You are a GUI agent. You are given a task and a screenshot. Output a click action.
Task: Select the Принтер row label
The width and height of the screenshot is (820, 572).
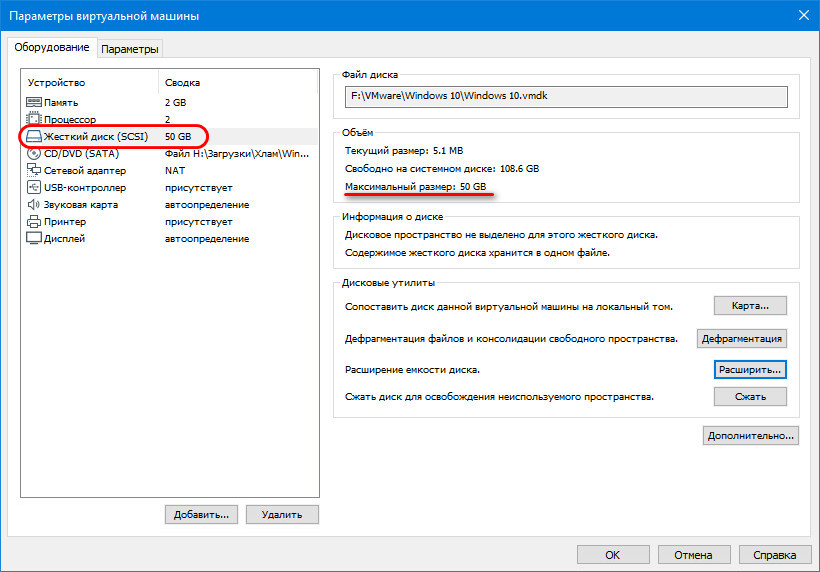point(65,222)
